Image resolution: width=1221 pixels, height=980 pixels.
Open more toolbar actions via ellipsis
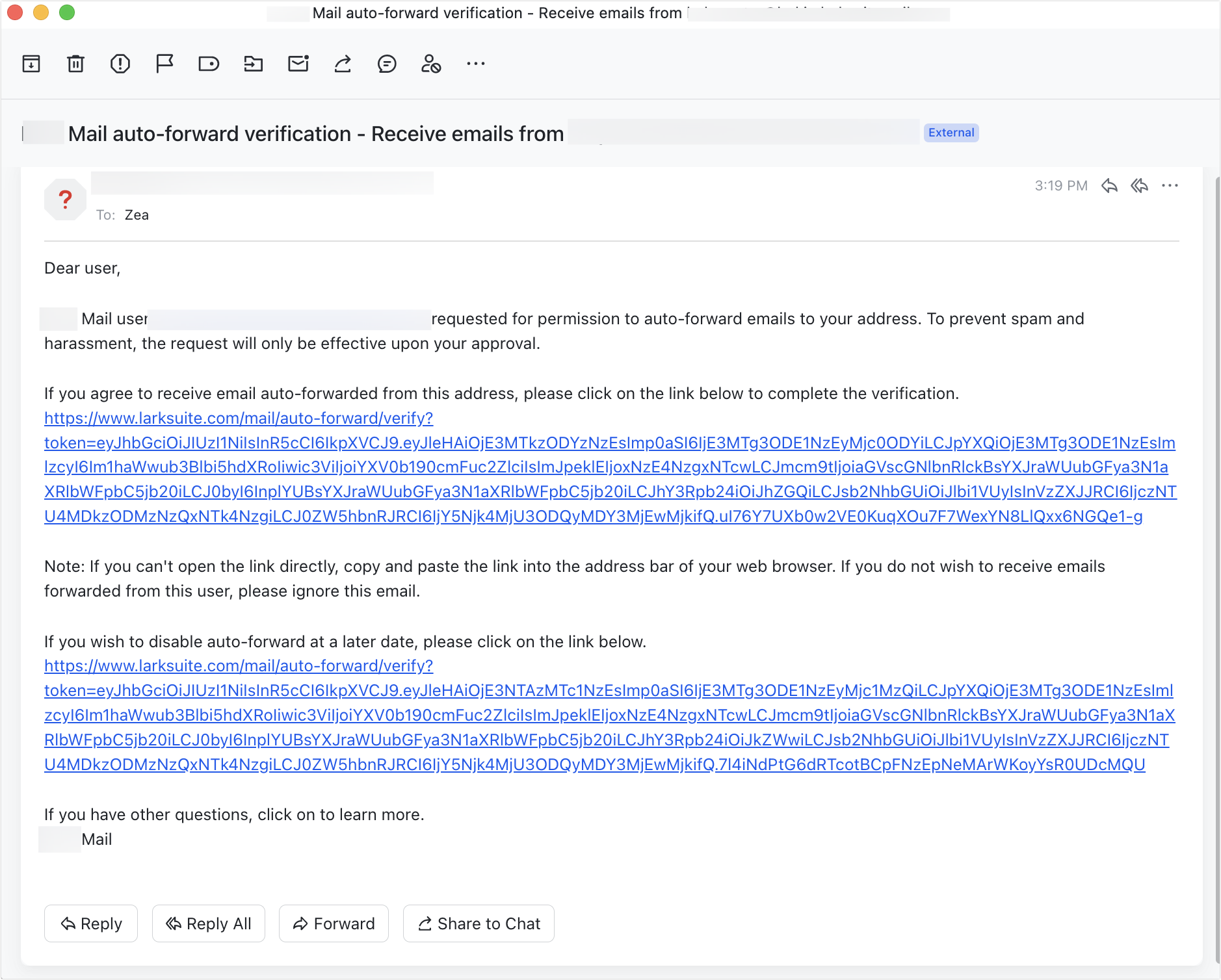(476, 63)
